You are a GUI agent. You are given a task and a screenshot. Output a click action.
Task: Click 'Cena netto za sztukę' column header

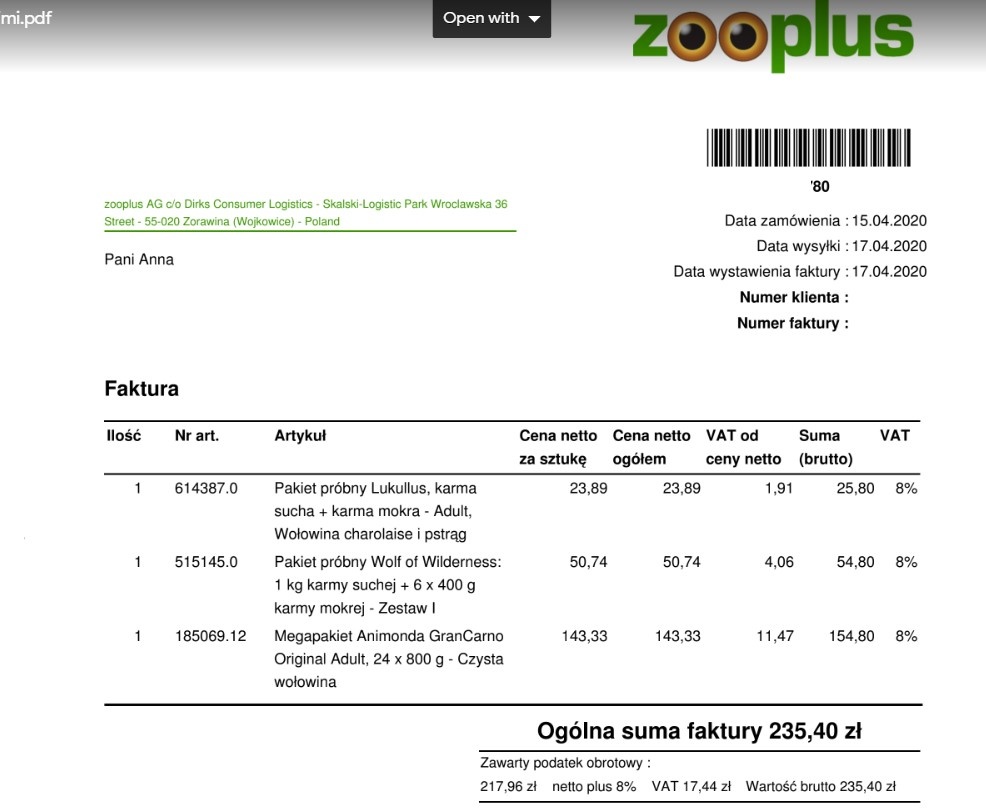[558, 447]
